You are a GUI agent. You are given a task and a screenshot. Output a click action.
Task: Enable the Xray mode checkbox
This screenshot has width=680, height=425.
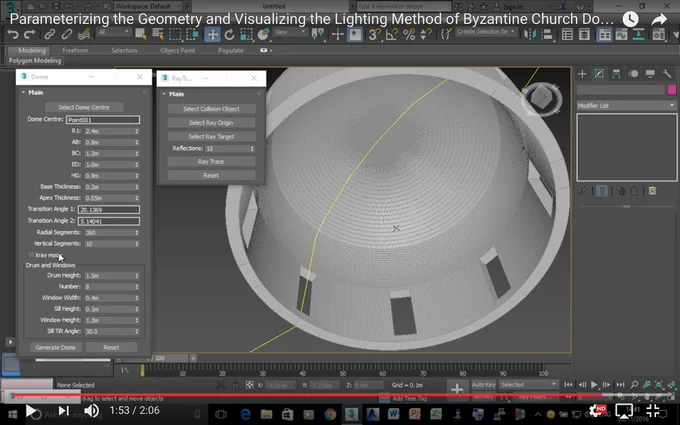[31, 255]
